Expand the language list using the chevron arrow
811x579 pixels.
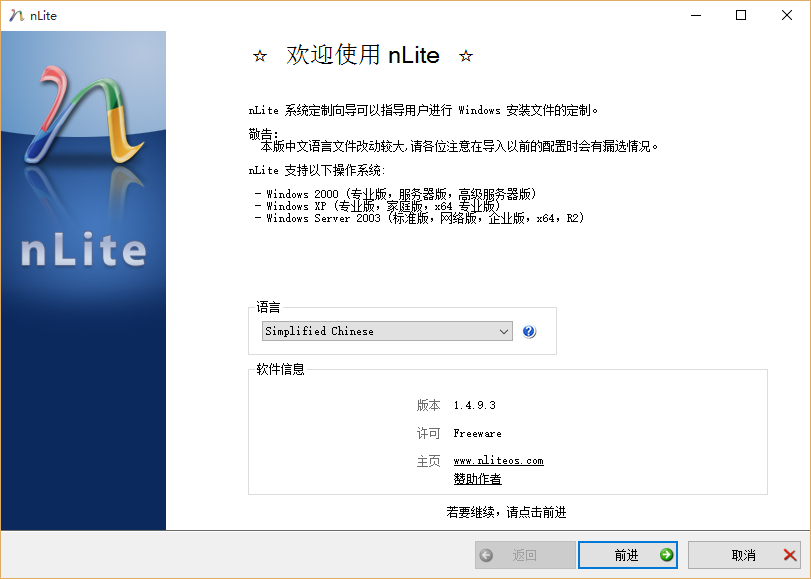pyautogui.click(x=504, y=331)
